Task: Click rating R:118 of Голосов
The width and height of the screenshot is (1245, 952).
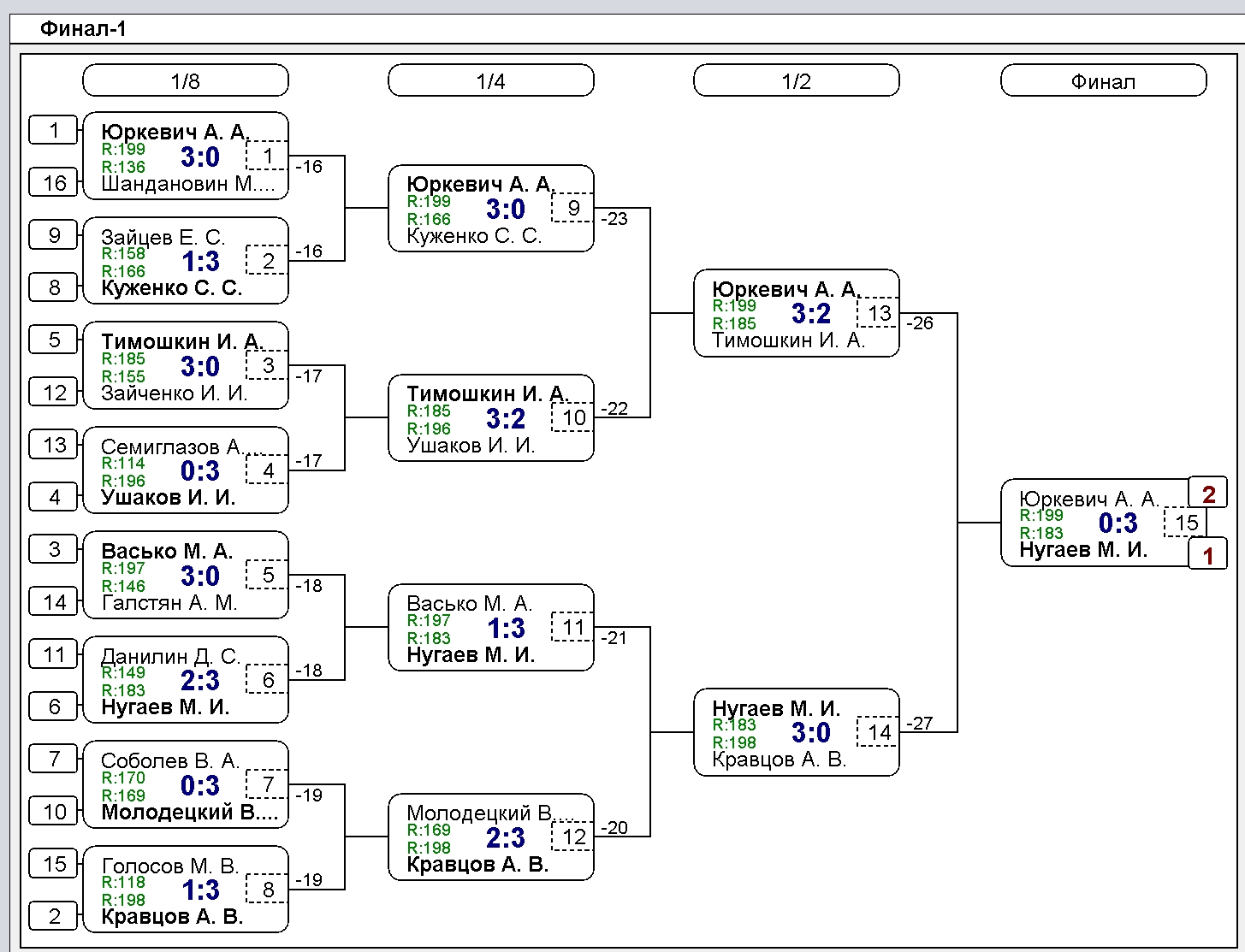Action: 123,882
